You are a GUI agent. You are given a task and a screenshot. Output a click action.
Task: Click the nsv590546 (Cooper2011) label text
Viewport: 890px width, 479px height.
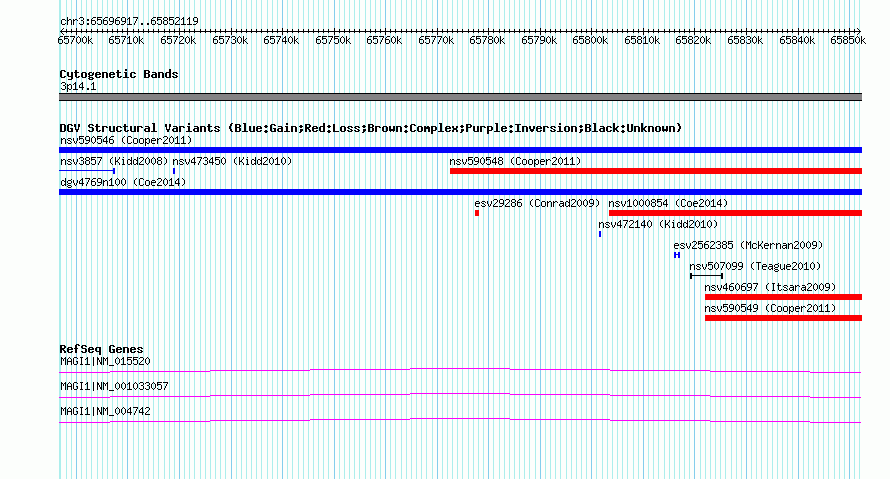point(126,140)
